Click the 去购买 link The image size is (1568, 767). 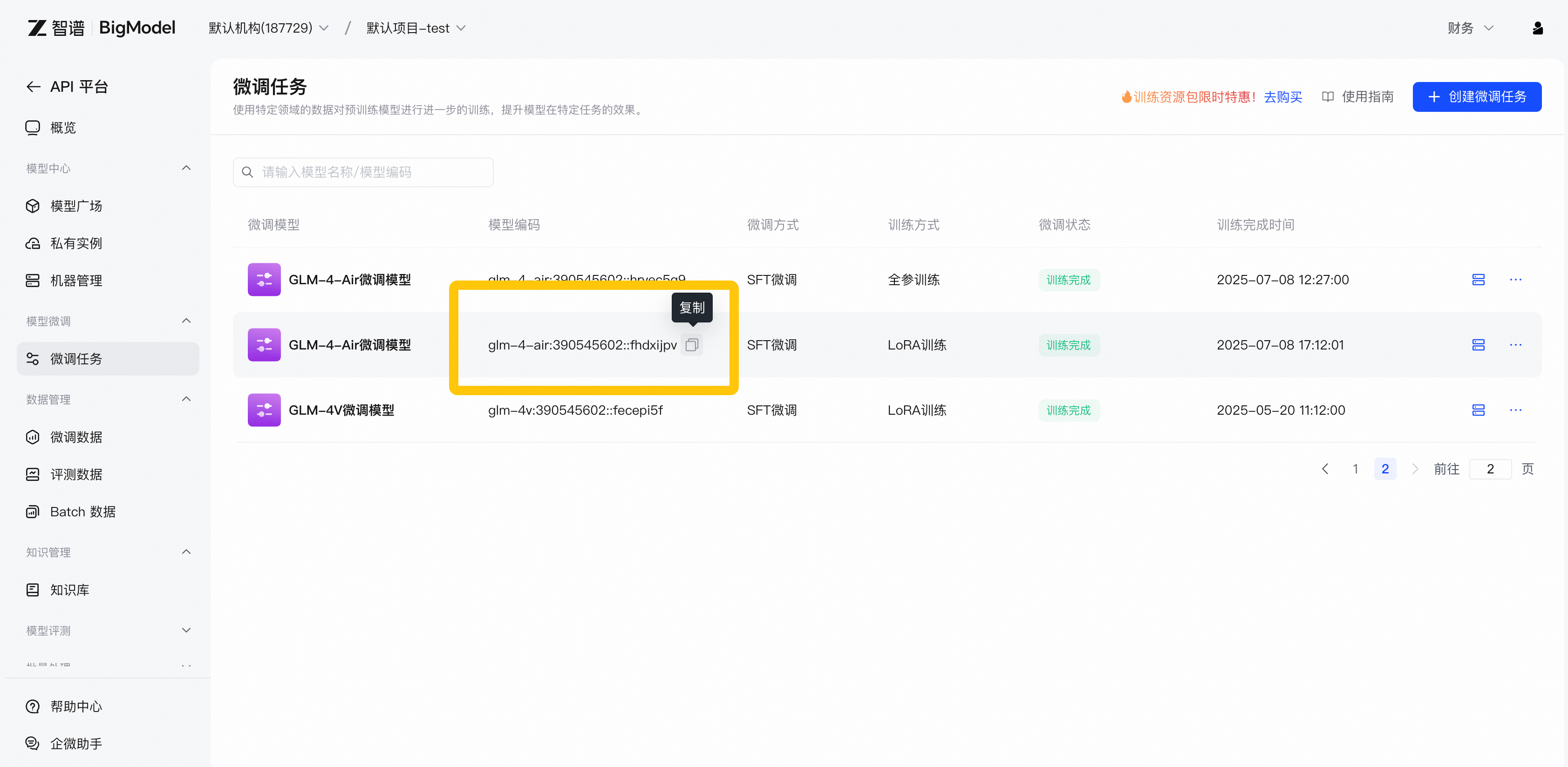1282,97
